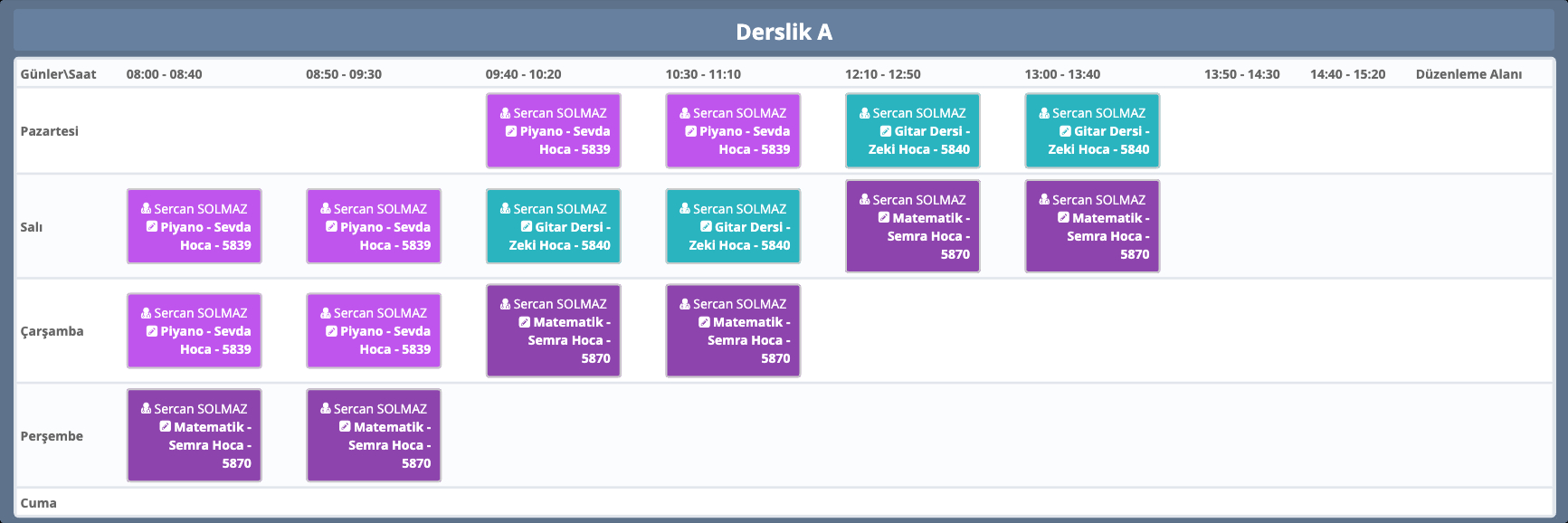1568x523 pixels.
Task: Select the Salı 12:10 Matematik lesson card
Action: [x=912, y=227]
